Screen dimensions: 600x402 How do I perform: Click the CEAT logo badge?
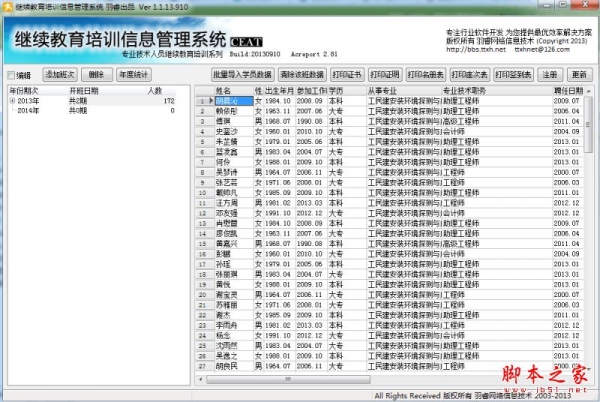[x=246, y=42]
